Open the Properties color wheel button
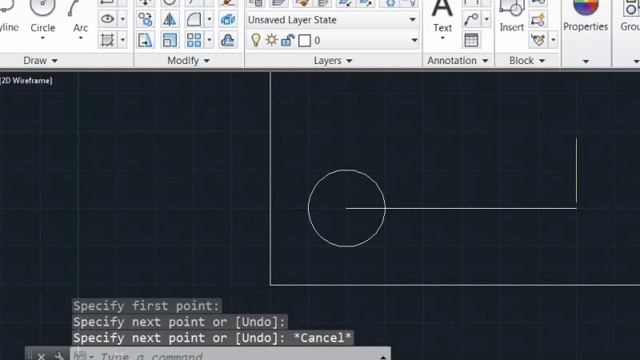The width and height of the screenshot is (640, 360). click(585, 16)
